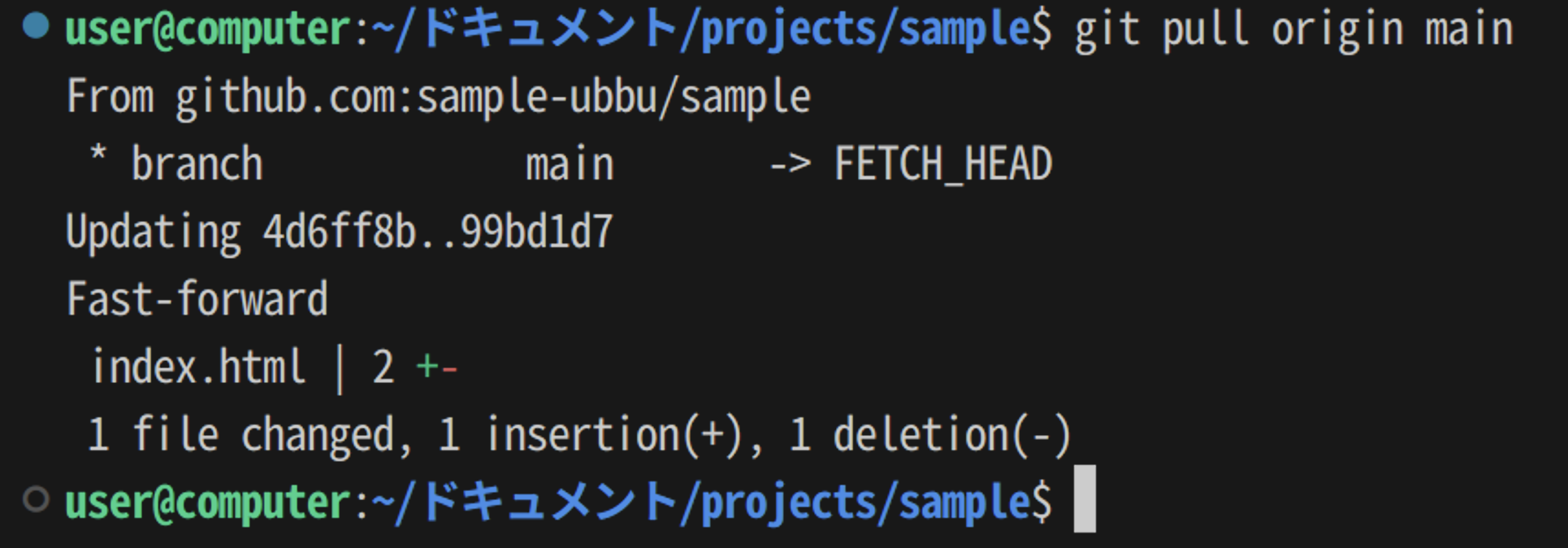Click the Fast-forward output line
Viewport: 1568px width, 548px height.
[x=197, y=299]
